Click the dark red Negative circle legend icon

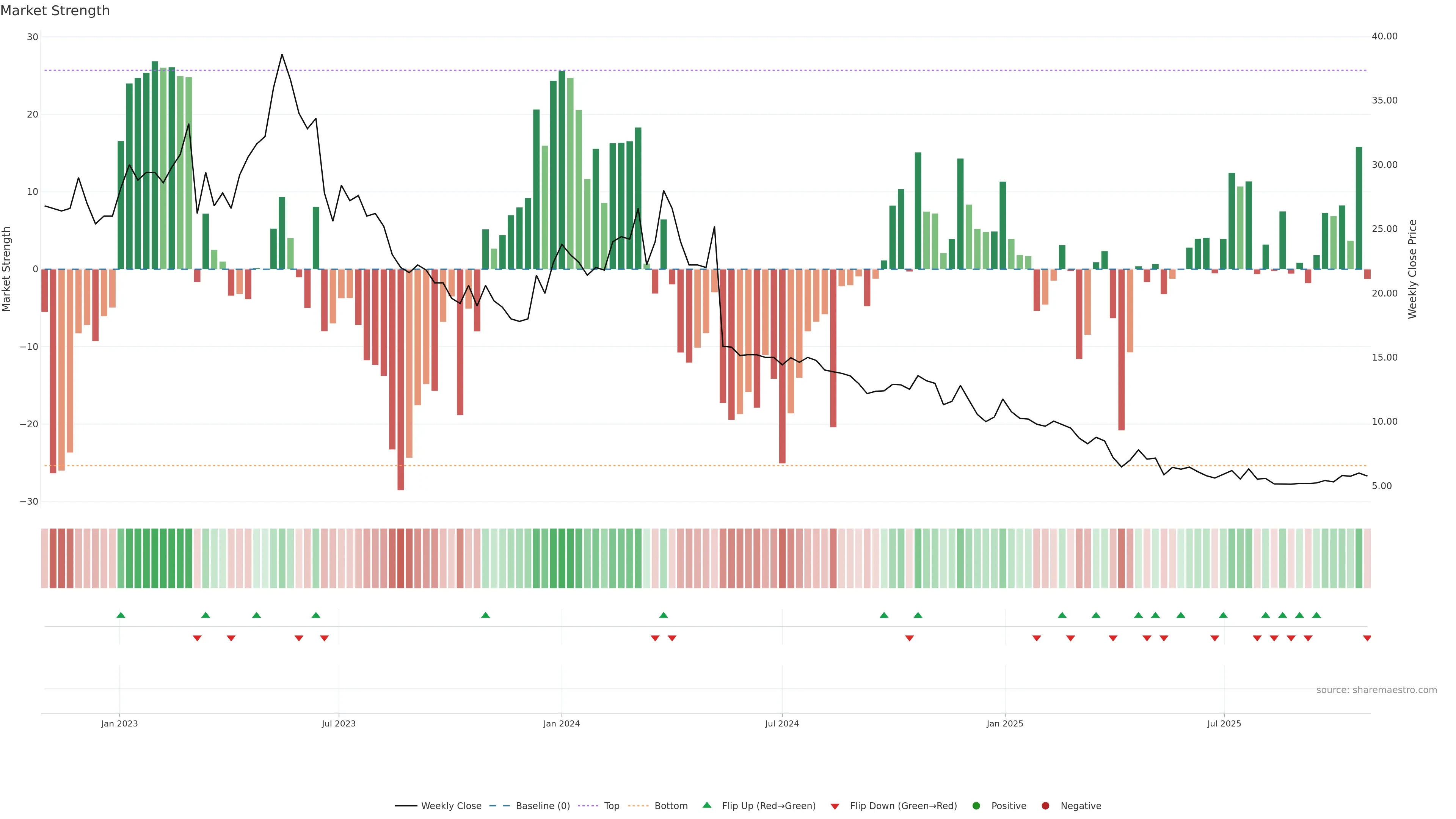tap(1045, 806)
